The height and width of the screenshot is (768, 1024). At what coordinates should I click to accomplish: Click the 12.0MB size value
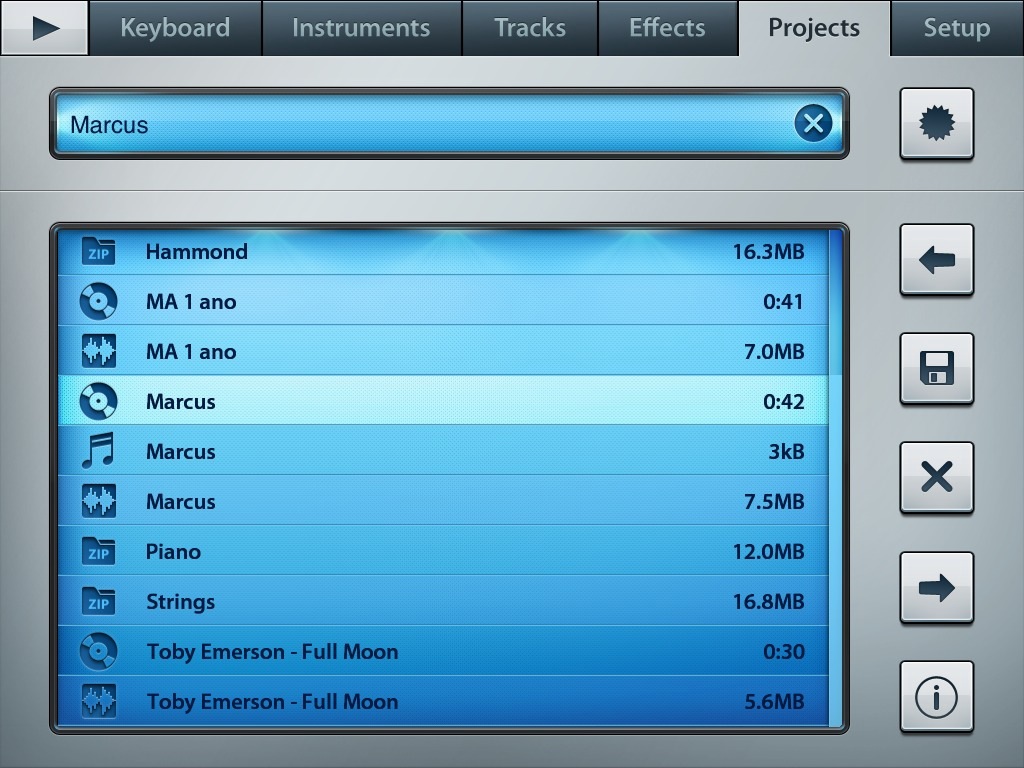[x=769, y=552]
